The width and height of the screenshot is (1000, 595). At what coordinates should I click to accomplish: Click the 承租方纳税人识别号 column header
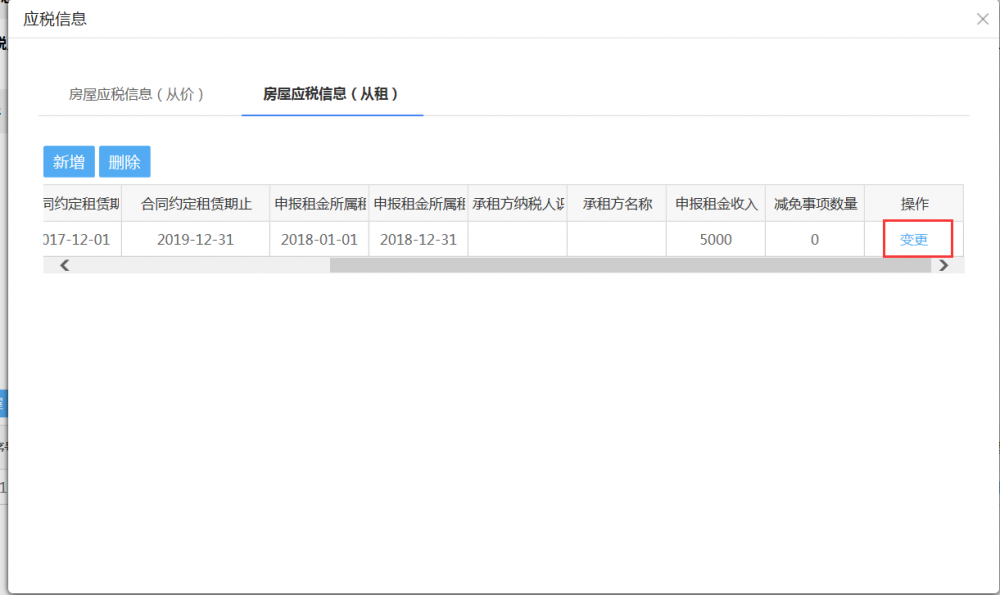517,203
